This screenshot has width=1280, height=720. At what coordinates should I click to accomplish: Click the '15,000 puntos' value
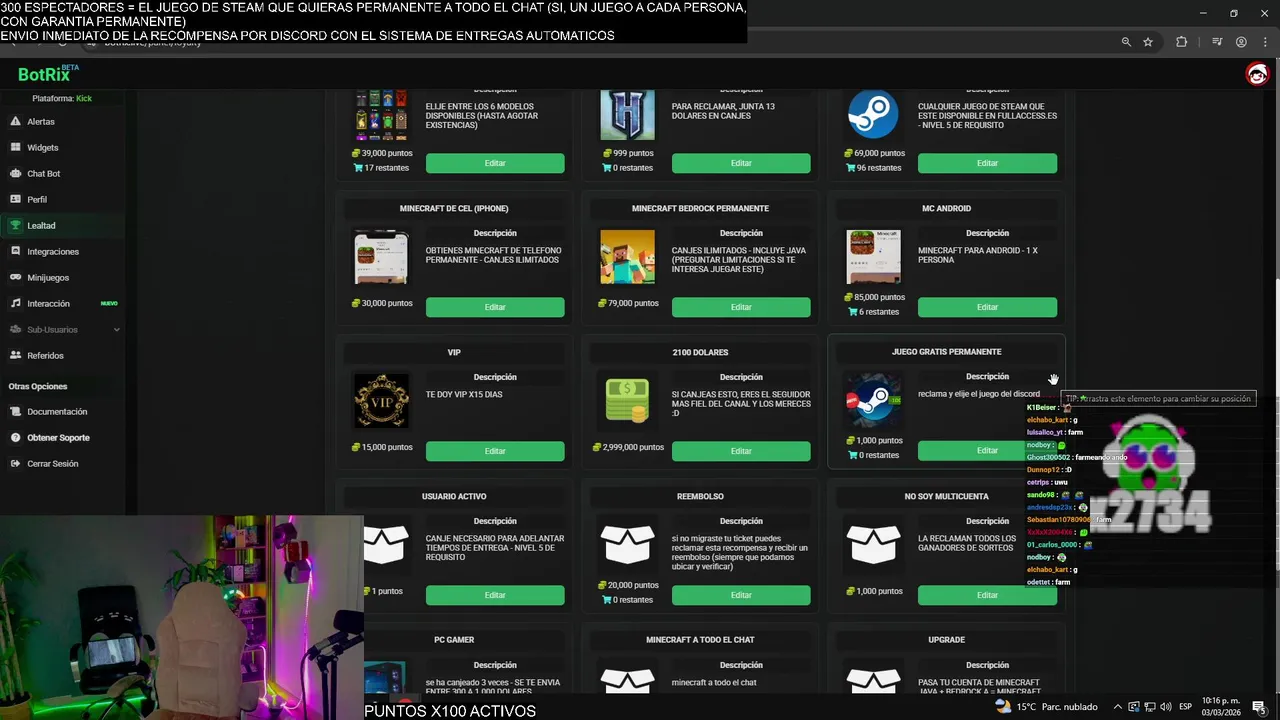click(387, 447)
